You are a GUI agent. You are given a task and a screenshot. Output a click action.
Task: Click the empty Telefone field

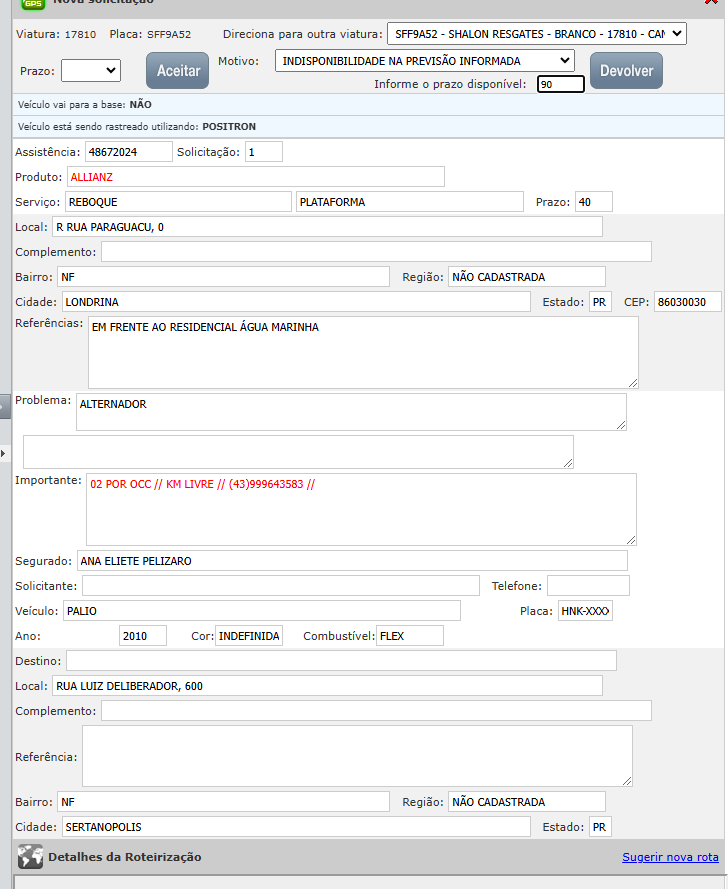coord(588,586)
